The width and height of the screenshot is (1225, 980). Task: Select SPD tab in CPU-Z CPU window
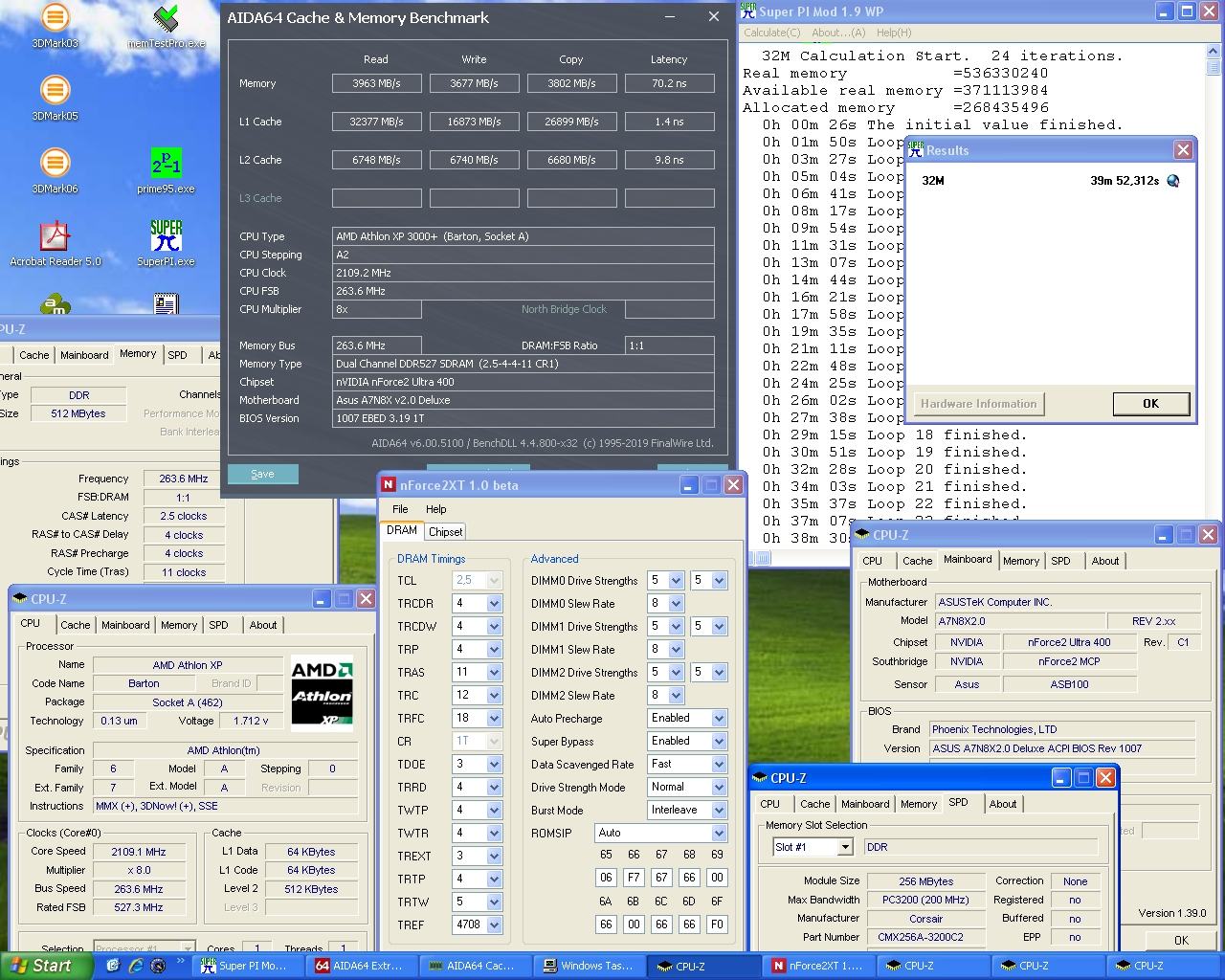click(219, 625)
